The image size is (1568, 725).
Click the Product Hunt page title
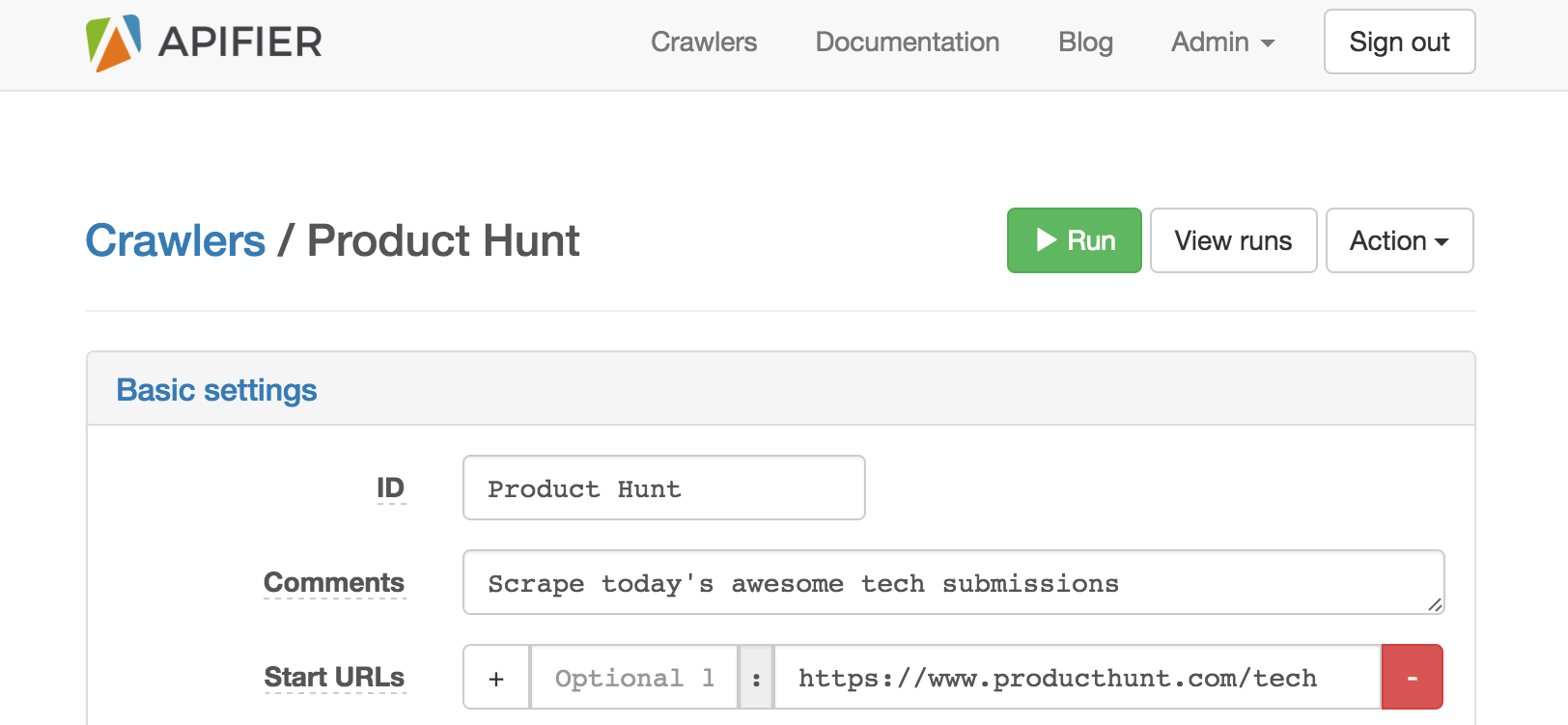[x=443, y=240]
